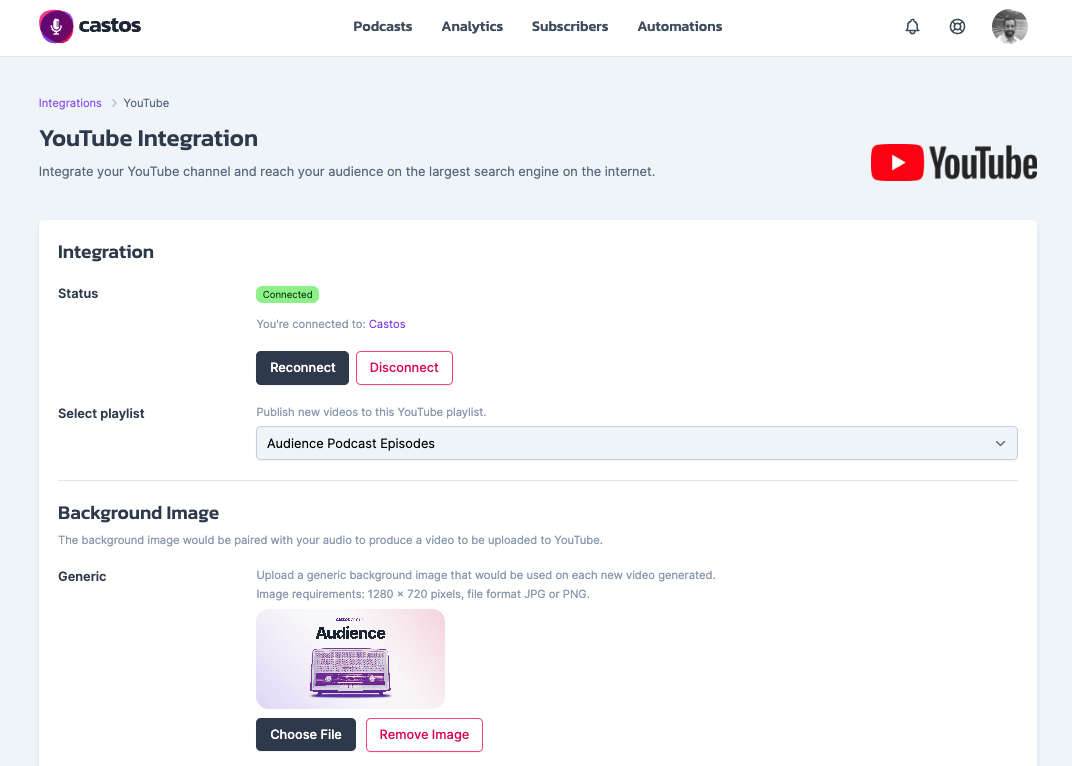The image size is (1072, 766).
Task: Click the Castos microphone logo icon
Action: point(56,27)
